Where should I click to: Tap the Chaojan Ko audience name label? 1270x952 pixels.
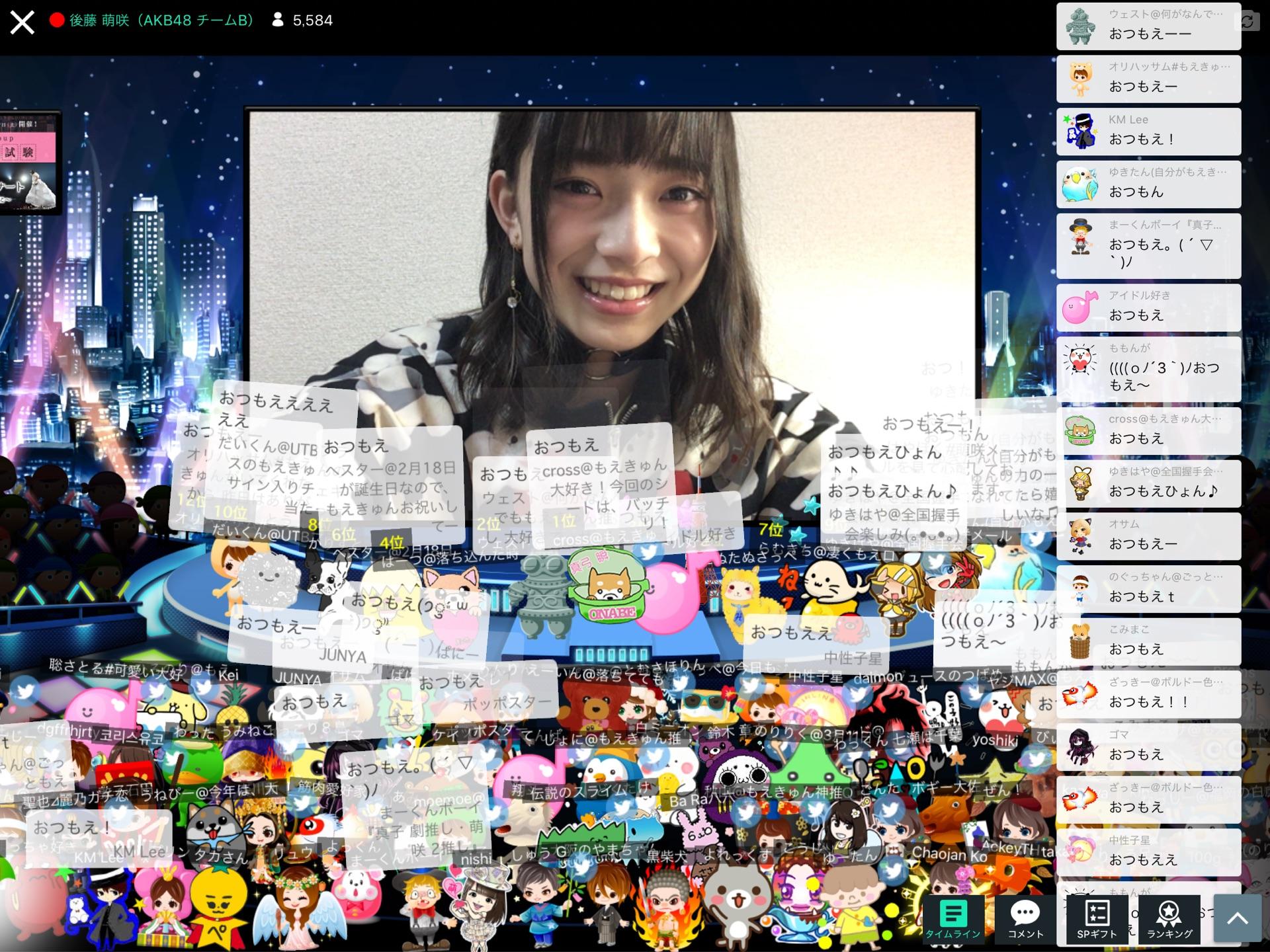point(949,854)
